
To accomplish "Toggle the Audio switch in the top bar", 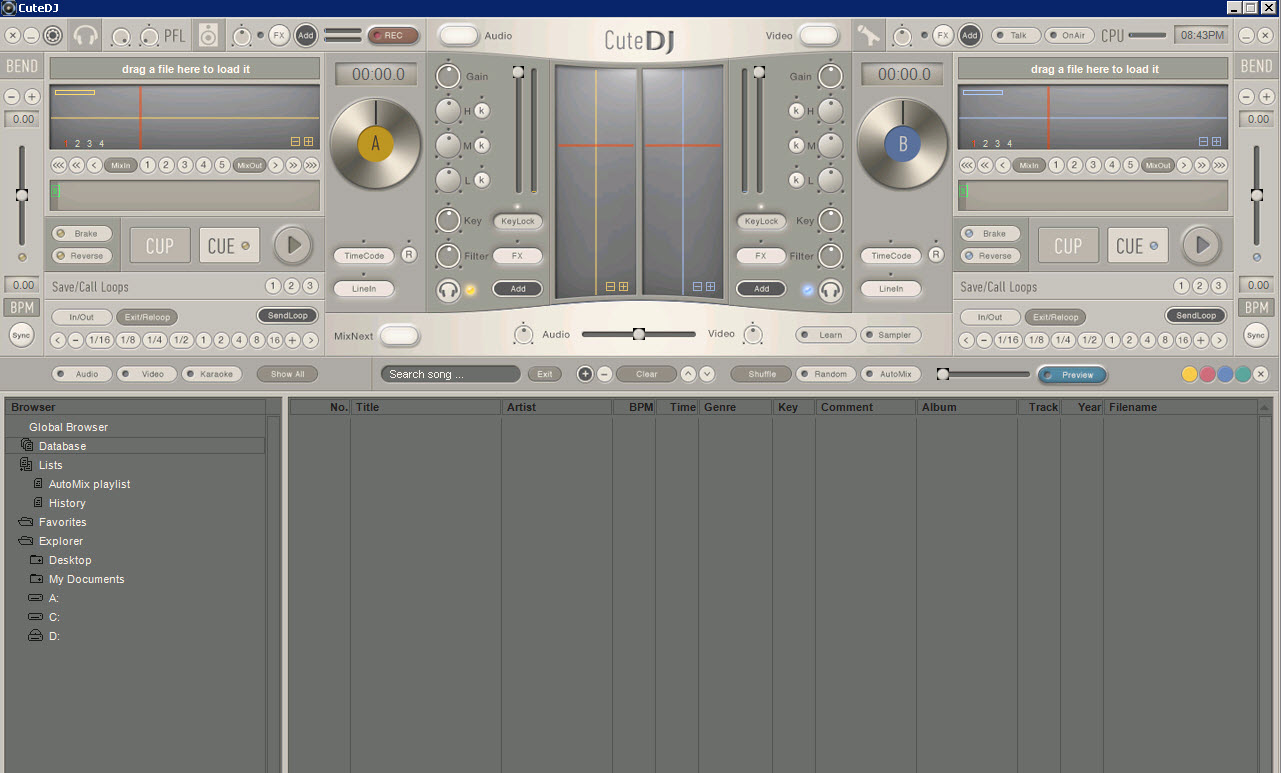I will coord(459,35).
